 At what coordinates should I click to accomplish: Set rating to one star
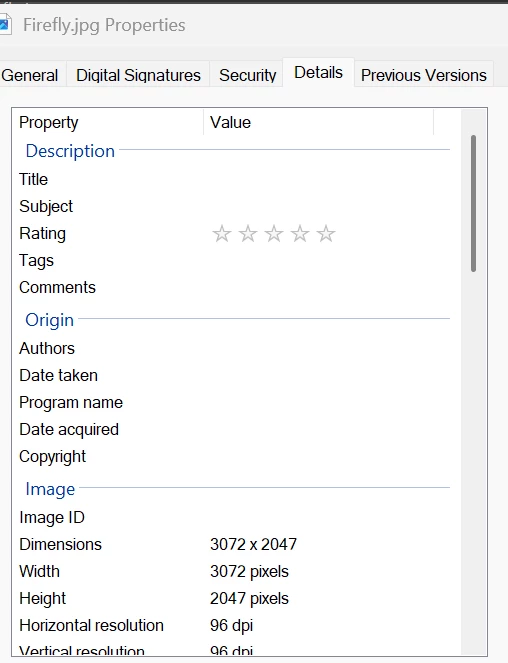[222, 233]
